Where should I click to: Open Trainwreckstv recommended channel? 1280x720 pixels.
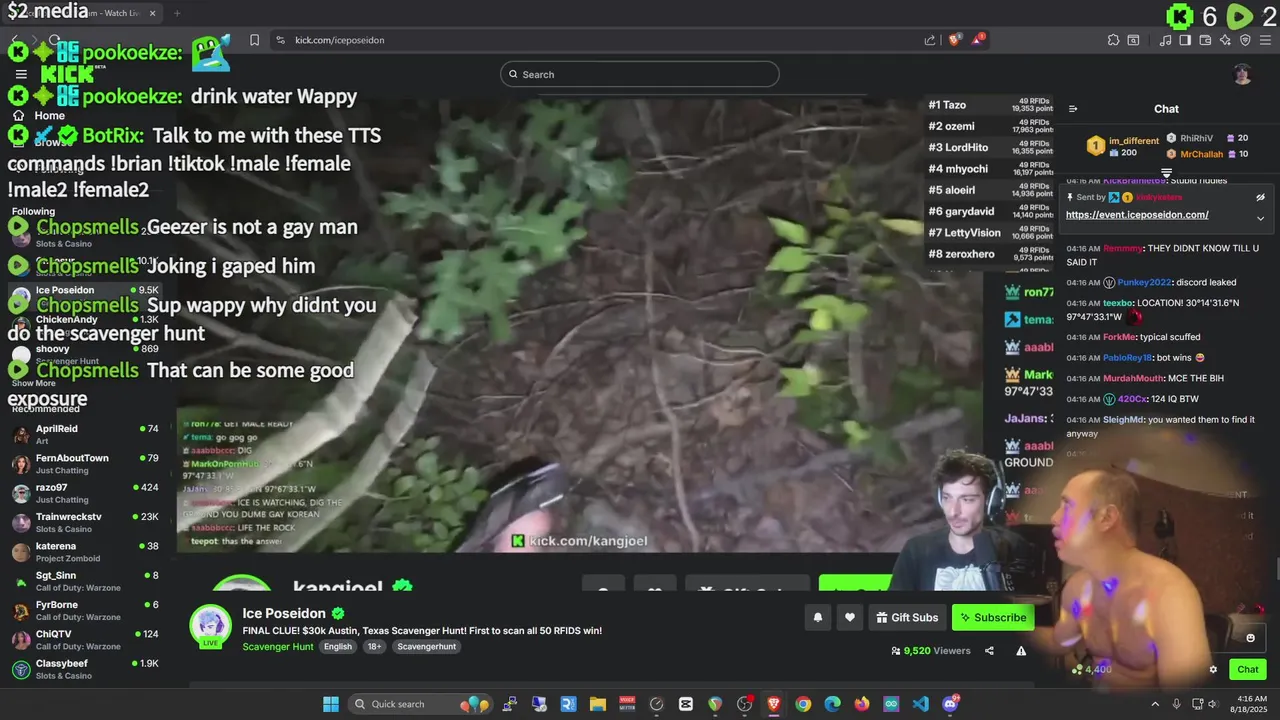[88, 523]
